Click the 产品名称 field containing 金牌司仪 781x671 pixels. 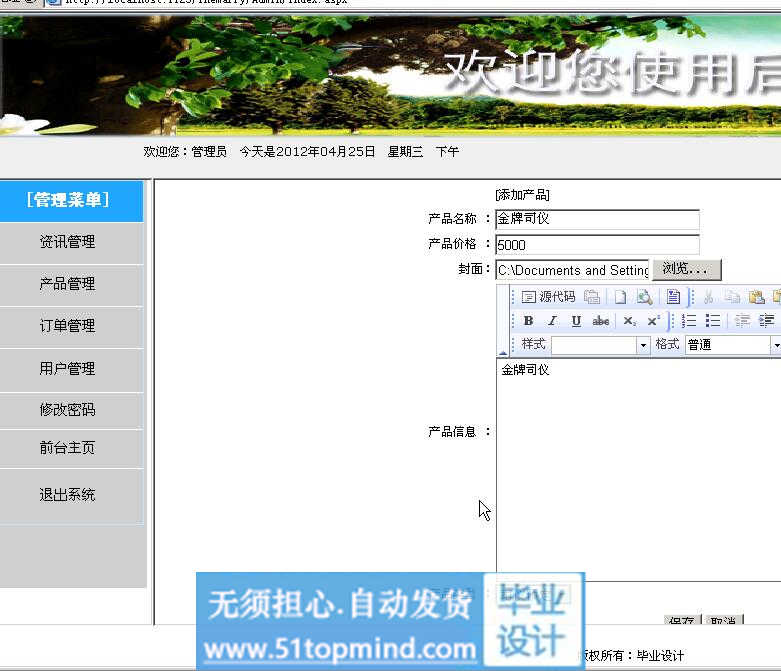[597, 219]
